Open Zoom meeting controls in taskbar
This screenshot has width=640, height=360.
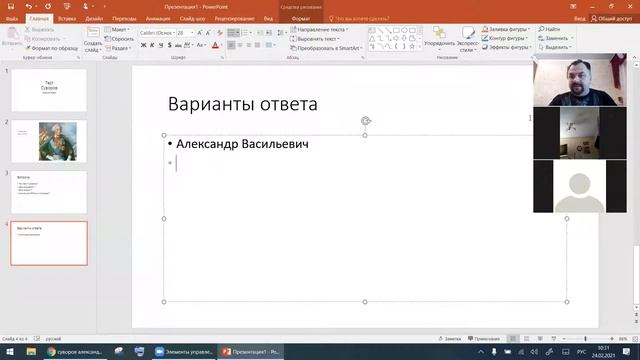pyautogui.click(x=184, y=351)
